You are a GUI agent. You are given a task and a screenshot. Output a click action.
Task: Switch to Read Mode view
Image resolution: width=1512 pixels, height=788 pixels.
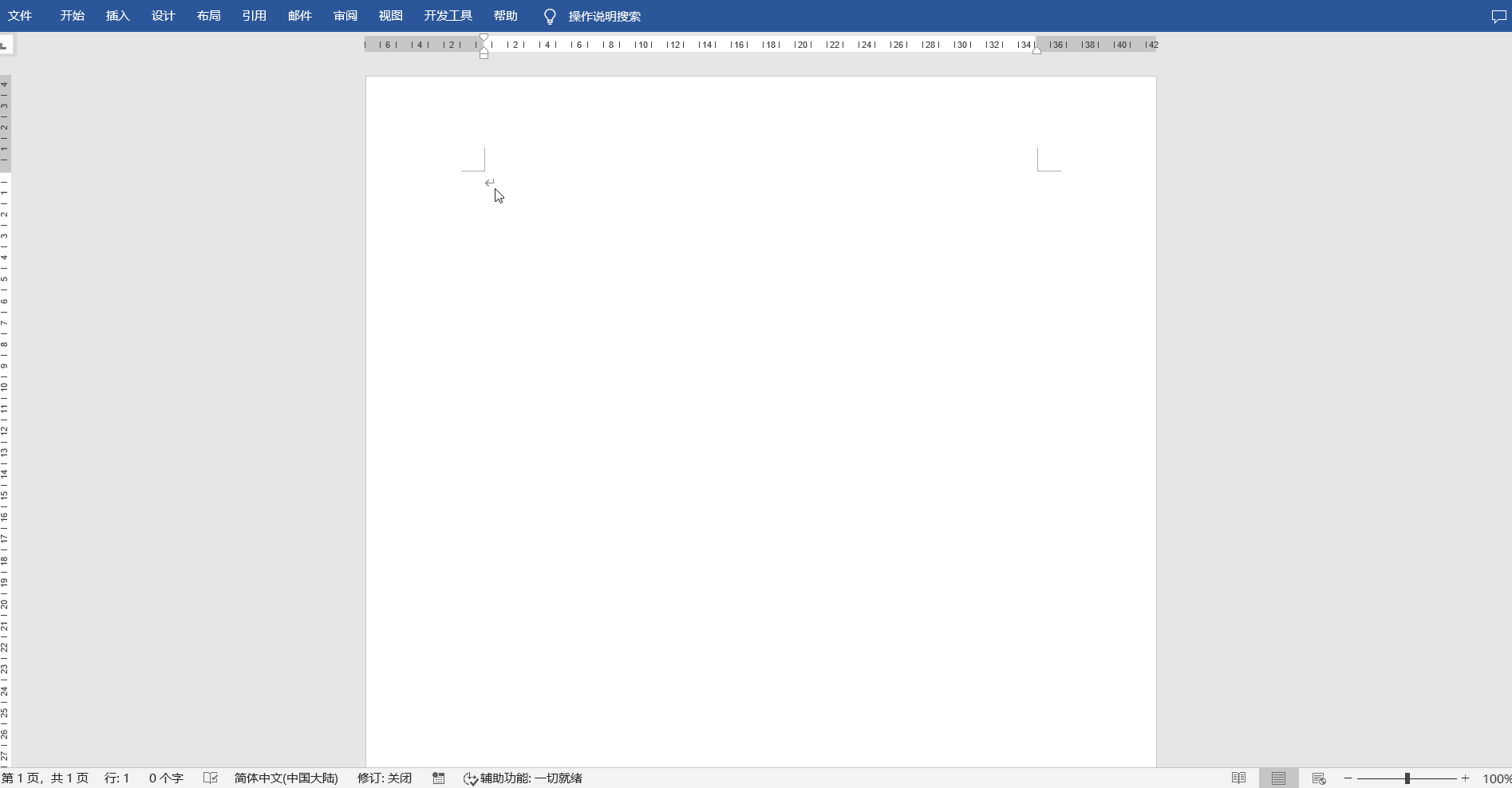tap(1238, 778)
